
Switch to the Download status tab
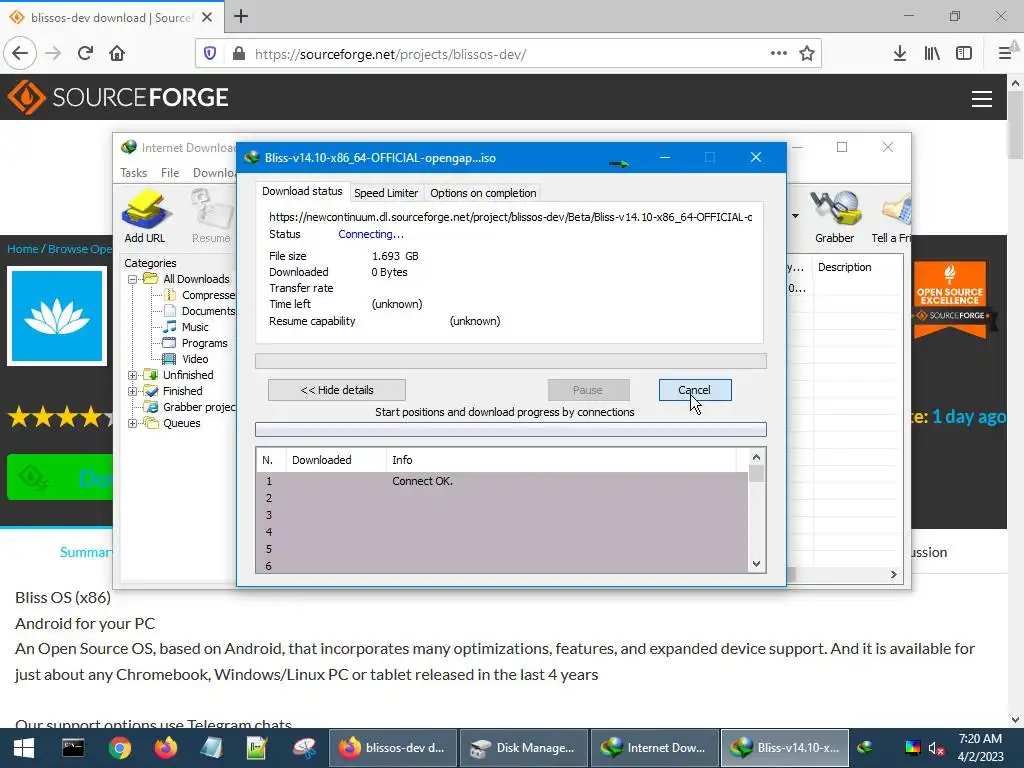click(302, 191)
